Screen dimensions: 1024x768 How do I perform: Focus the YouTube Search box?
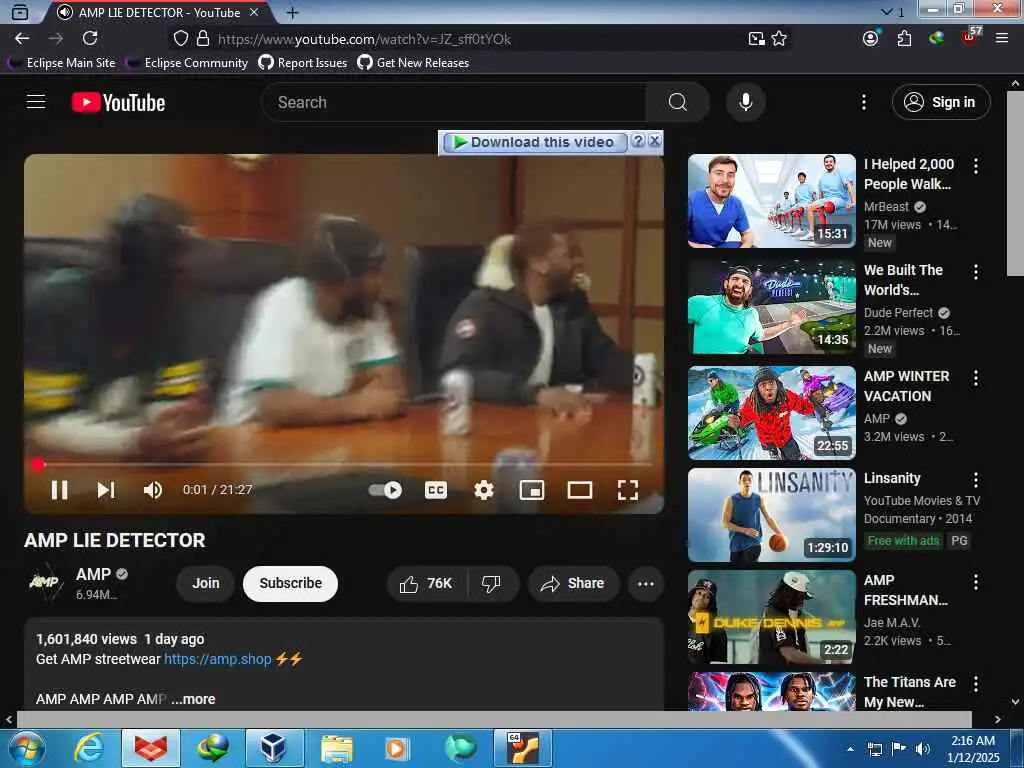click(453, 103)
